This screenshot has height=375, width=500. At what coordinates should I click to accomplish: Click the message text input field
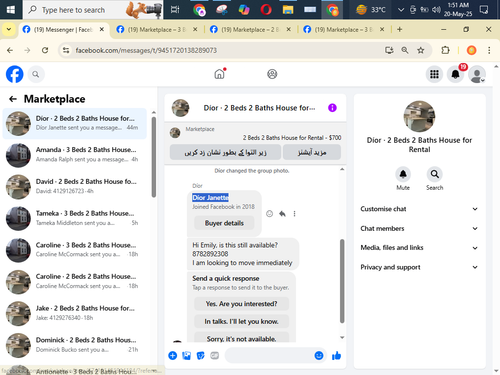click(270, 356)
